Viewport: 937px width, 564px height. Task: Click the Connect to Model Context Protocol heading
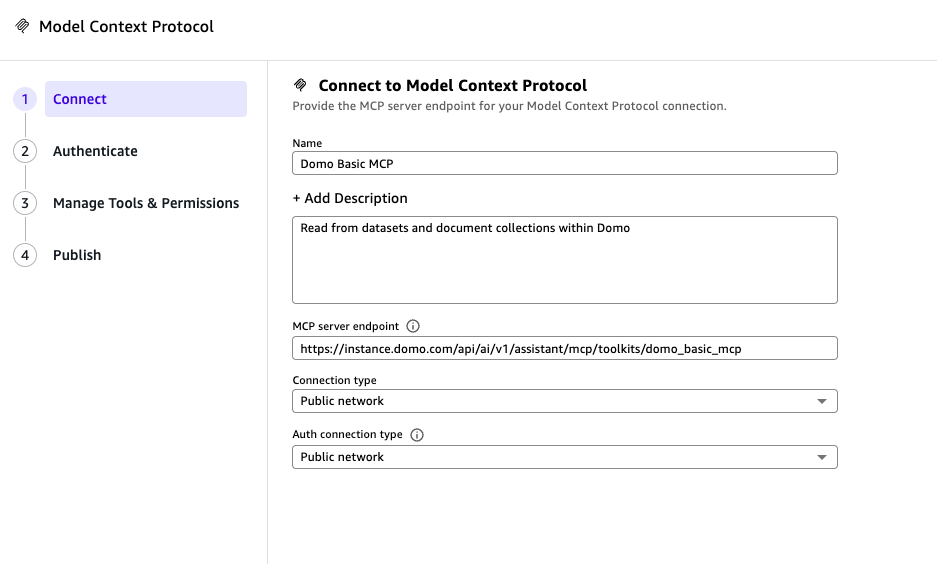point(452,85)
